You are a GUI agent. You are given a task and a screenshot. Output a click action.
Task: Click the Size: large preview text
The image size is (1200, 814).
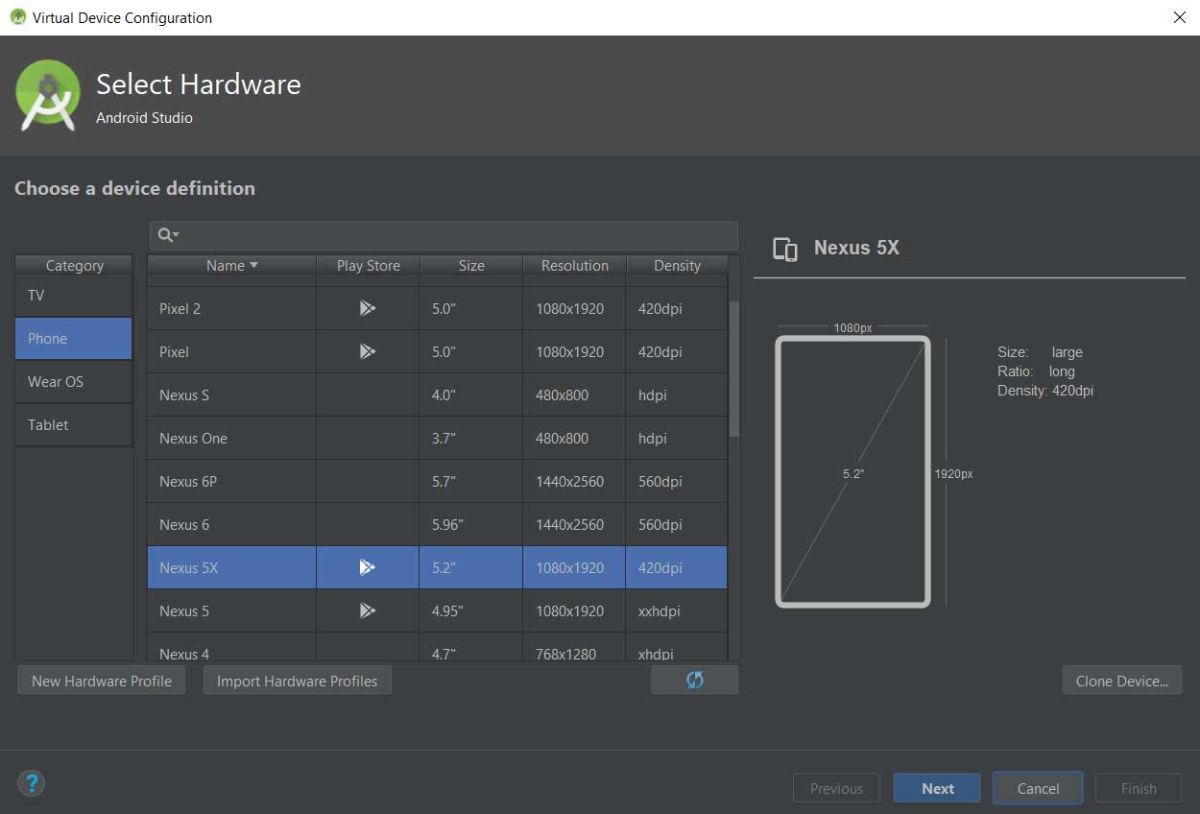[1040, 352]
